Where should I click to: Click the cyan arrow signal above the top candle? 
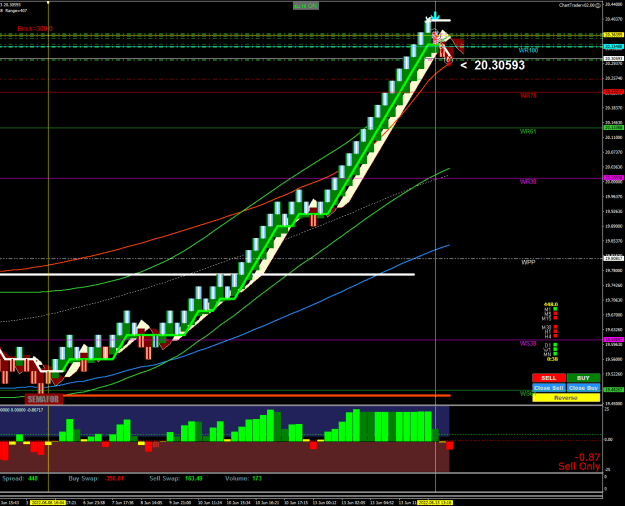pyautogui.click(x=435, y=17)
